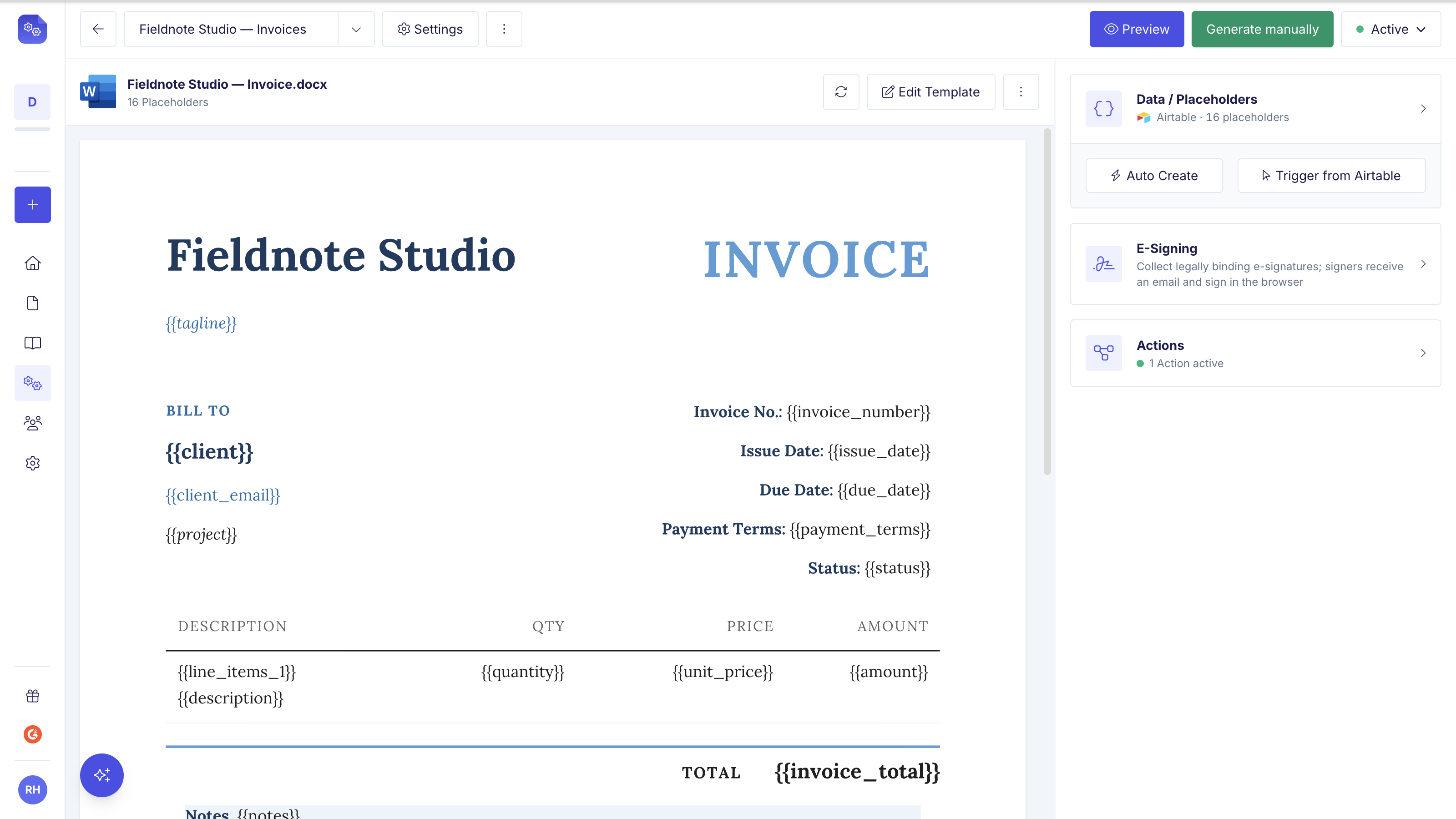The image size is (1456, 819).
Task: Click the Auto Create button
Action: click(1153, 176)
